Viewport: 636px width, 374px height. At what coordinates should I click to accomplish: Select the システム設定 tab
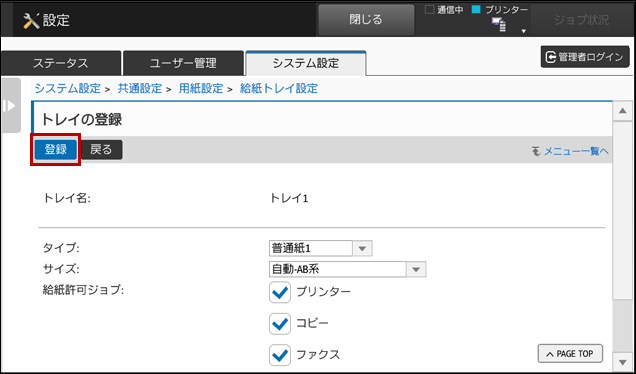(x=306, y=63)
